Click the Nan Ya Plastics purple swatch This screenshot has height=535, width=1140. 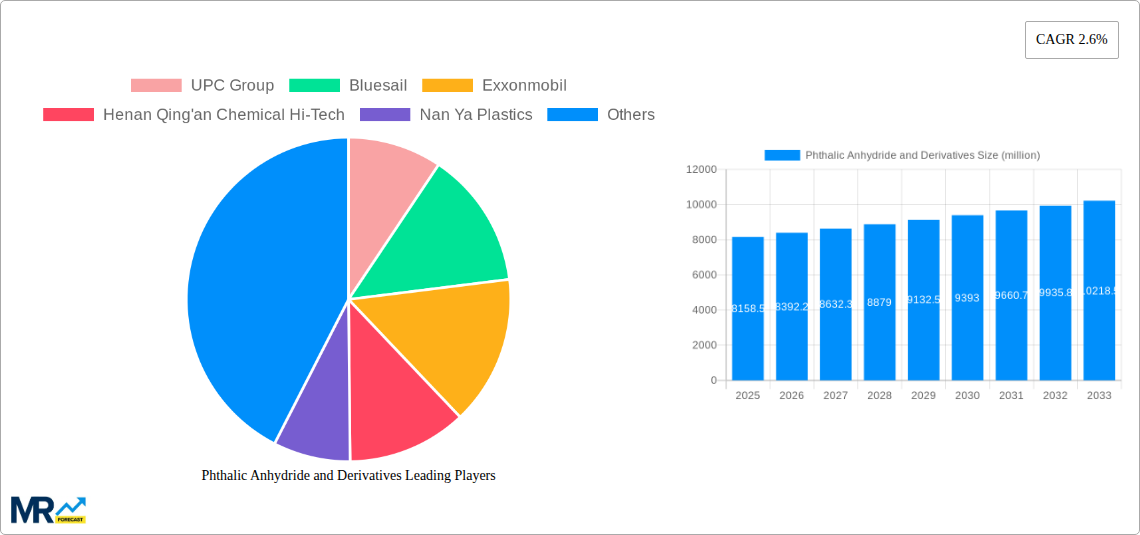point(385,115)
